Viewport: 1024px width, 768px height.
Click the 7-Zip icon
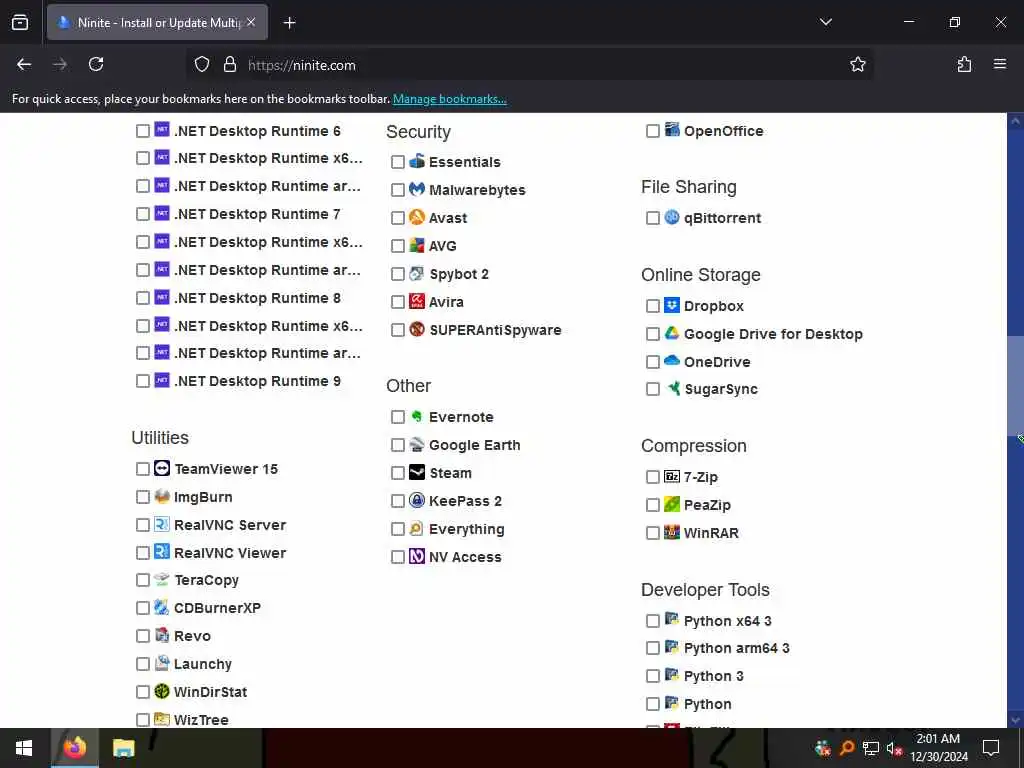point(672,476)
